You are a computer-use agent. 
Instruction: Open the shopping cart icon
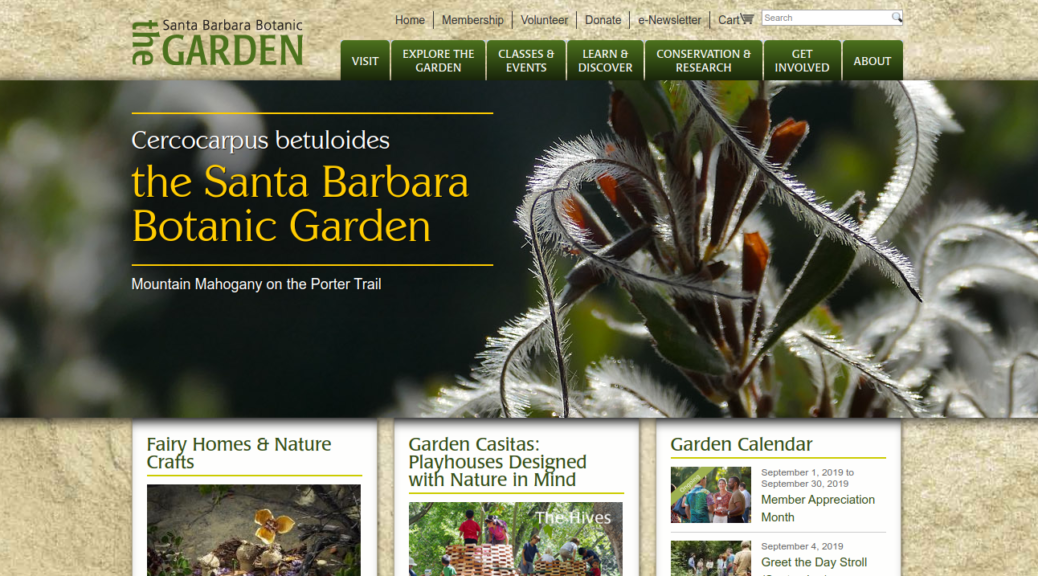tap(747, 19)
